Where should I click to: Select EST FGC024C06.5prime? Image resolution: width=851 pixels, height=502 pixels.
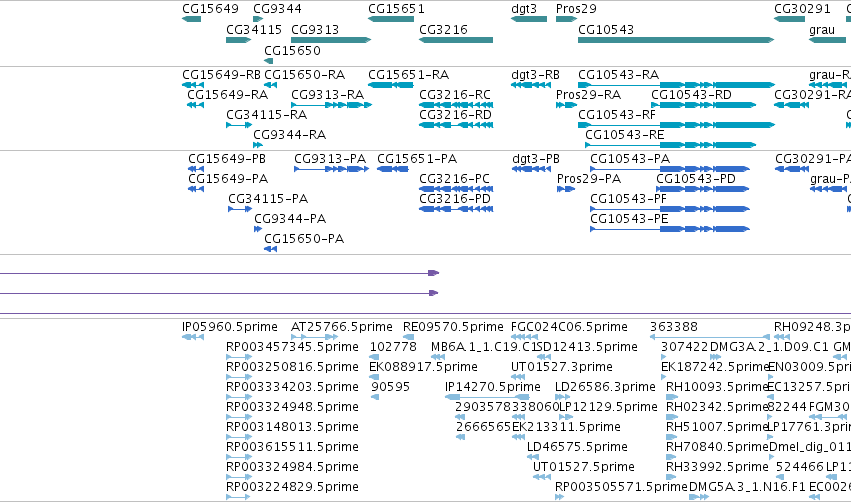pos(525,337)
